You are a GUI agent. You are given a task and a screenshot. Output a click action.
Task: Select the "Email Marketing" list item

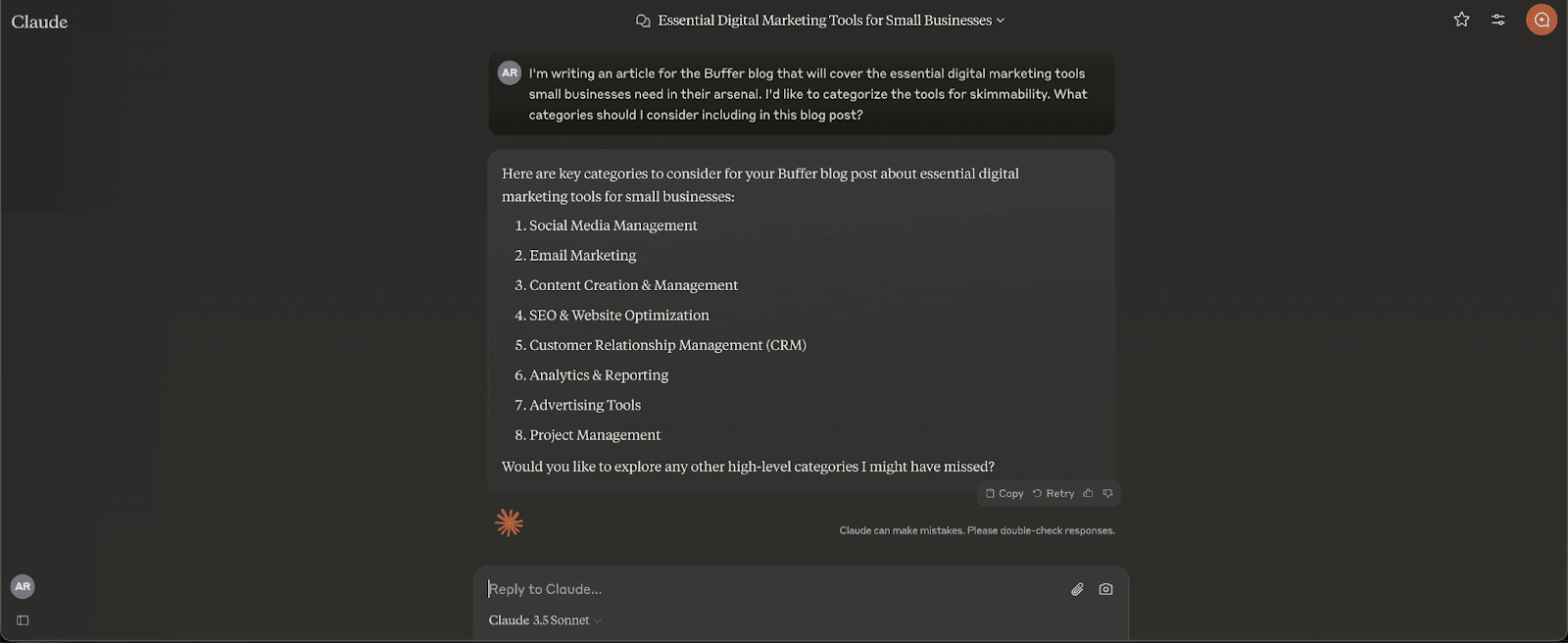click(583, 255)
